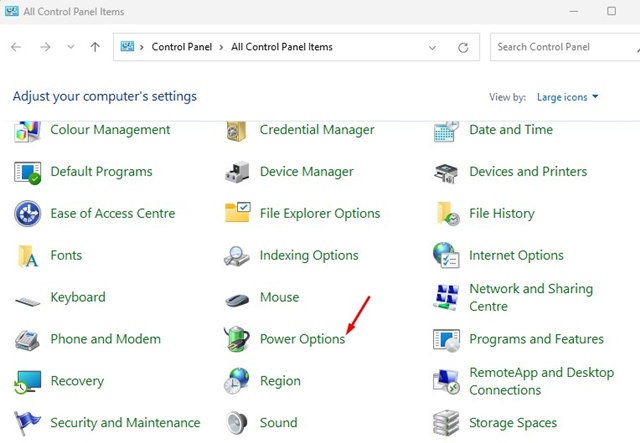
Task: Open the Recovery text link
Action: 77,381
